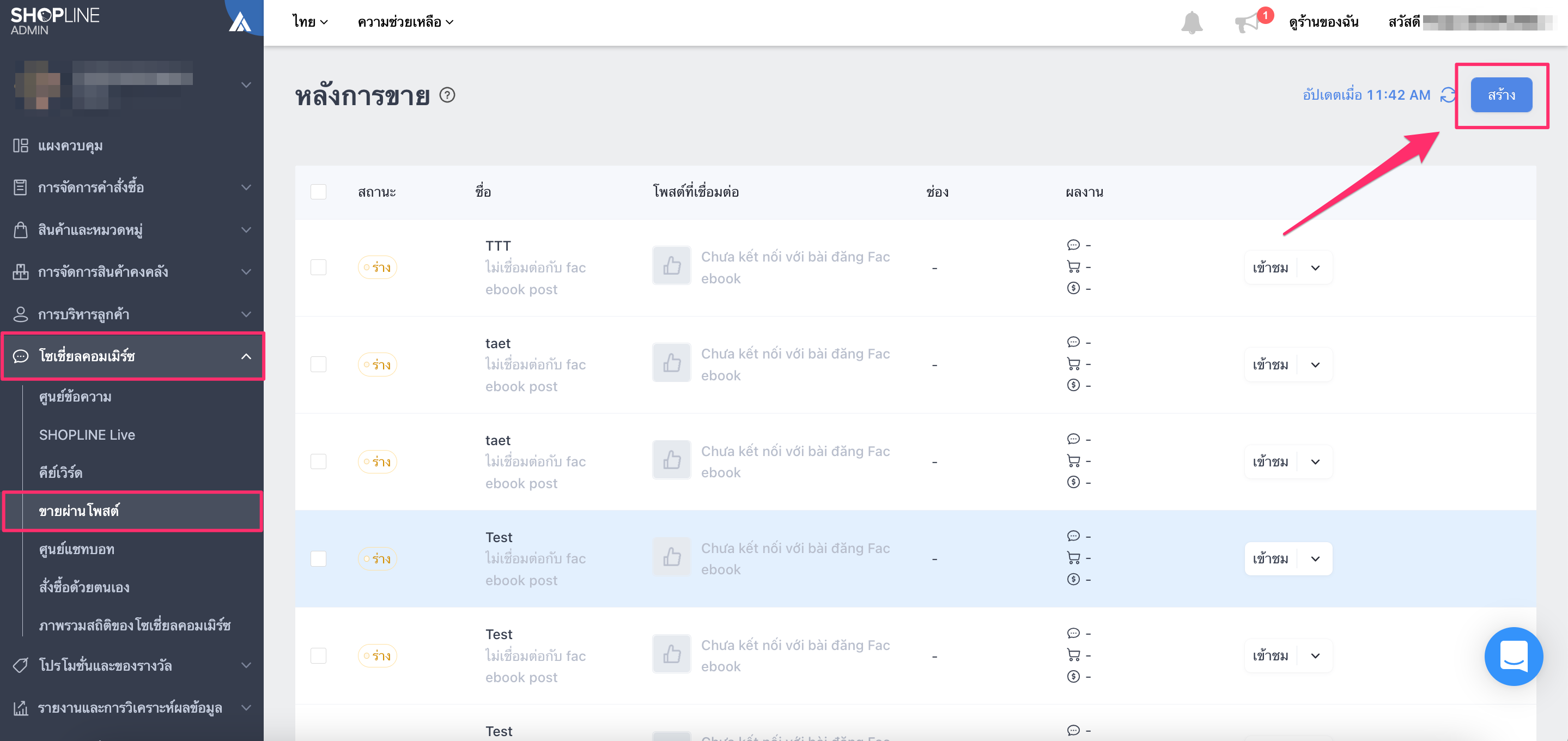The height and width of the screenshot is (741, 1568).
Task: Click the SHOPLINE Admin logo
Action: tap(55, 21)
